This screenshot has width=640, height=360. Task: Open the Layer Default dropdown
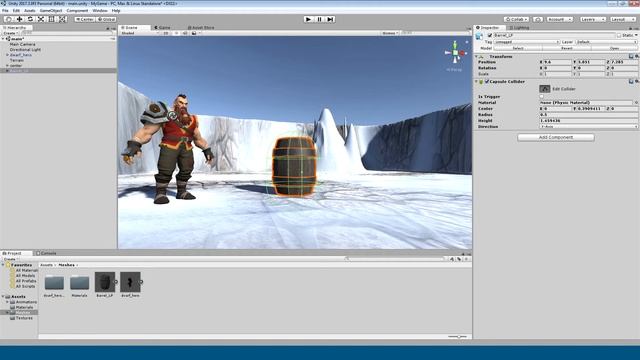tap(606, 42)
